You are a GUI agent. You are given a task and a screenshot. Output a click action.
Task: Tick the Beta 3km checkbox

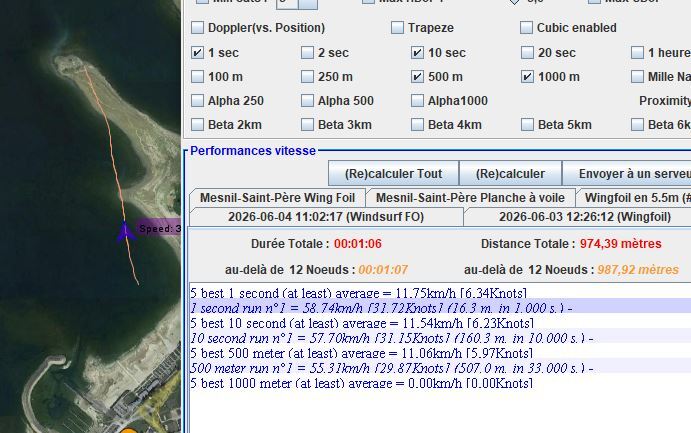pos(307,125)
